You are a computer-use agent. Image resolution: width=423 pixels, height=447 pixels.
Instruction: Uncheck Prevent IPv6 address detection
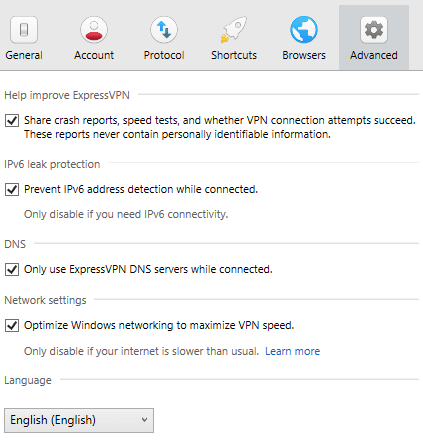click(x=12, y=190)
